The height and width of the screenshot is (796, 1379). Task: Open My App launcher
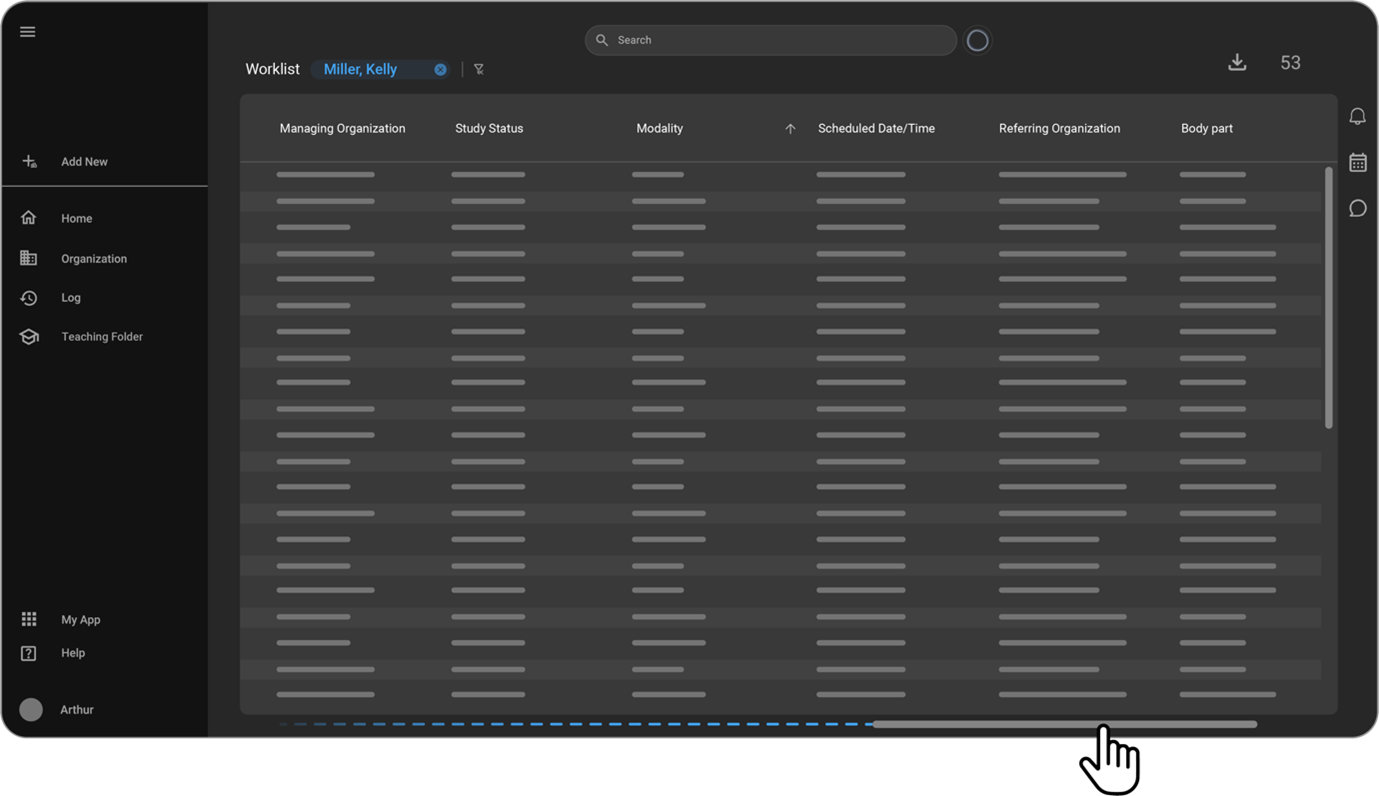point(80,619)
